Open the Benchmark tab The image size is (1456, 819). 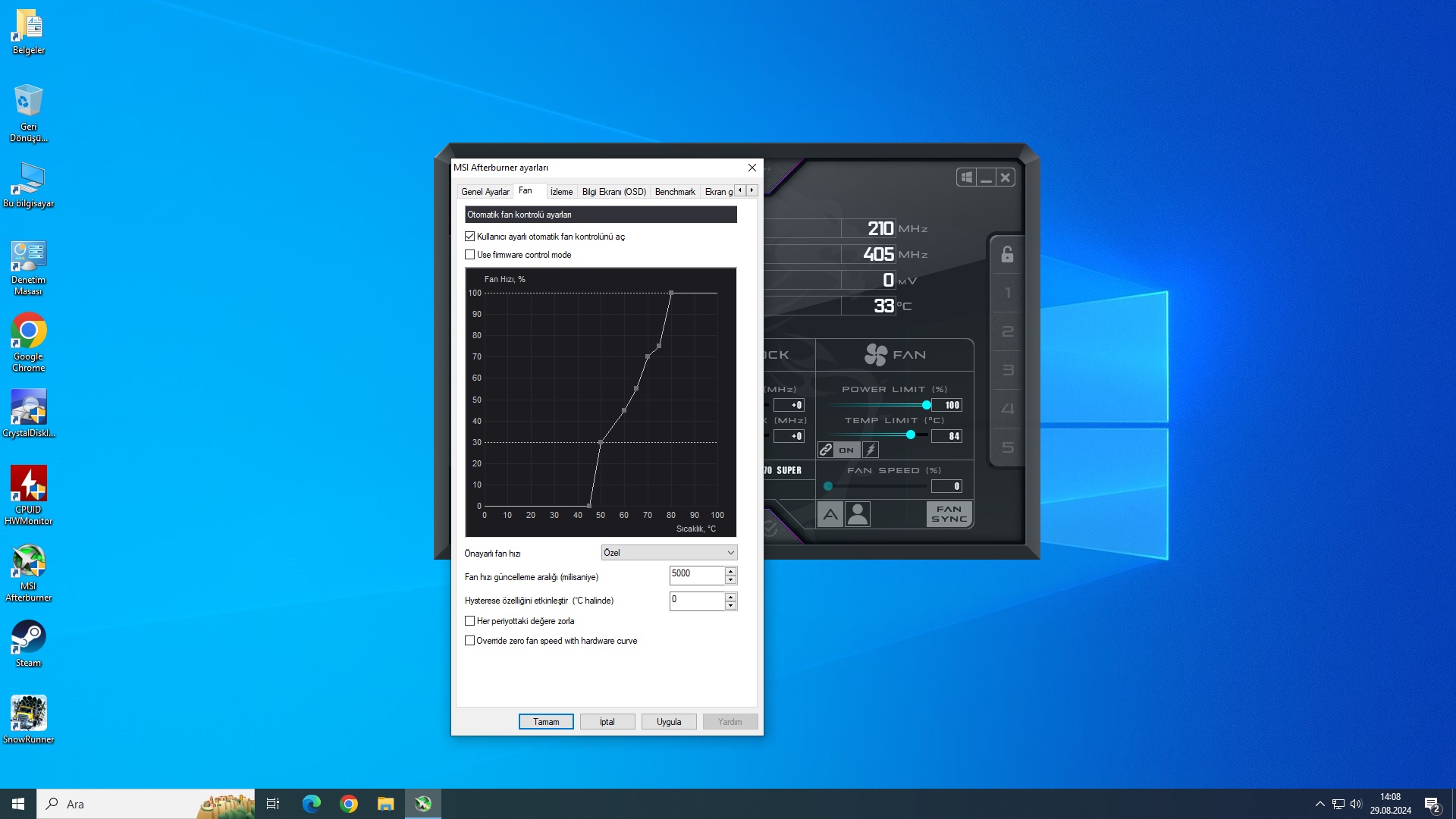point(675,192)
